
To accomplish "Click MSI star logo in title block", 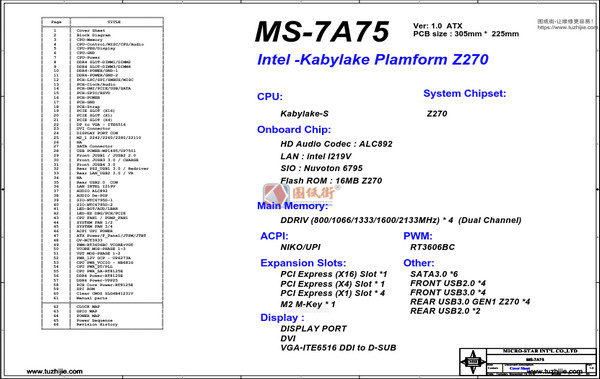I will click(473, 362).
